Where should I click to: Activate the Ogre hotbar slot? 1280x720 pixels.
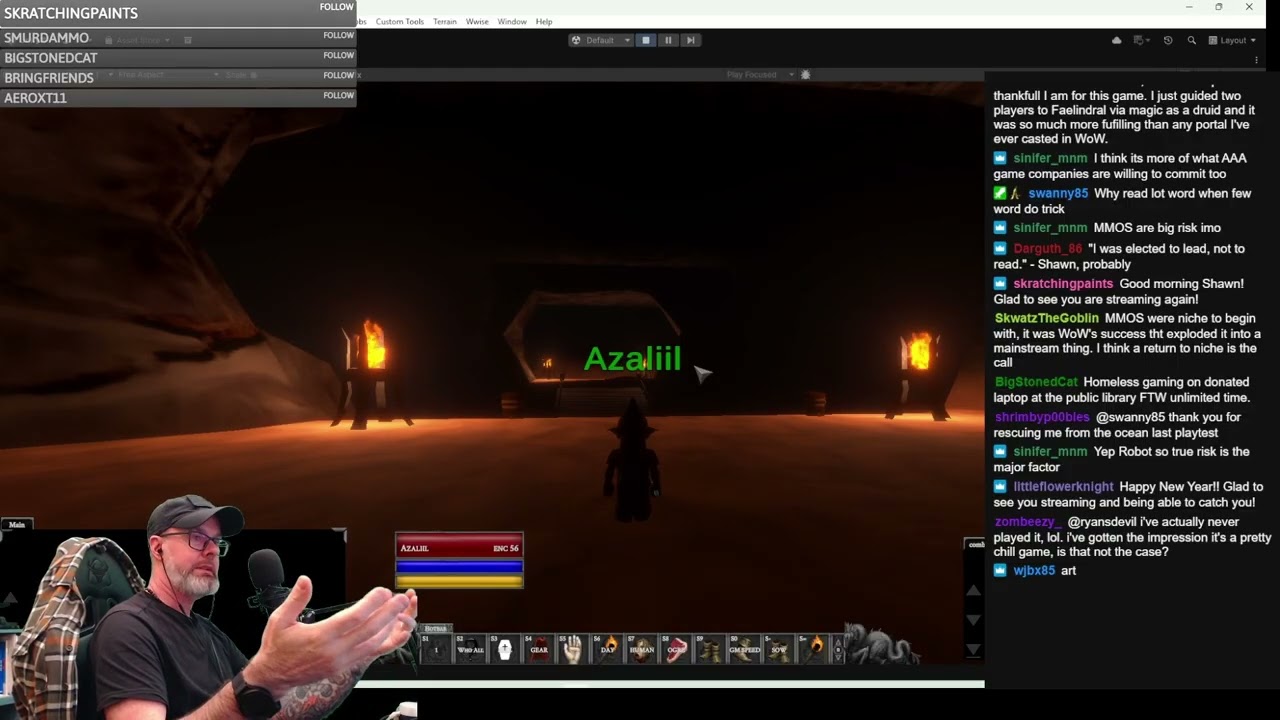676,649
